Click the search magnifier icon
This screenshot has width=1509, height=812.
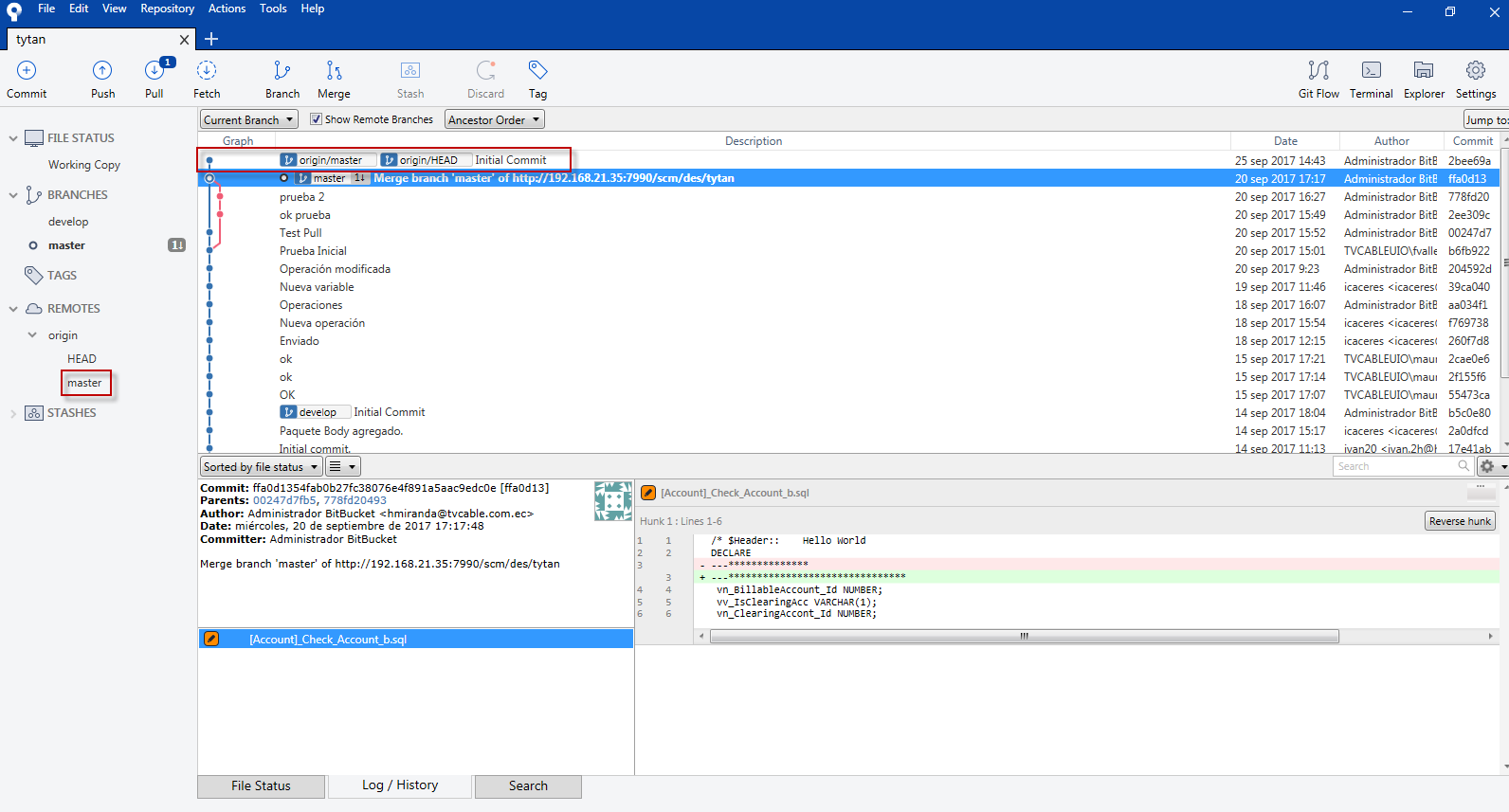[1464, 465]
